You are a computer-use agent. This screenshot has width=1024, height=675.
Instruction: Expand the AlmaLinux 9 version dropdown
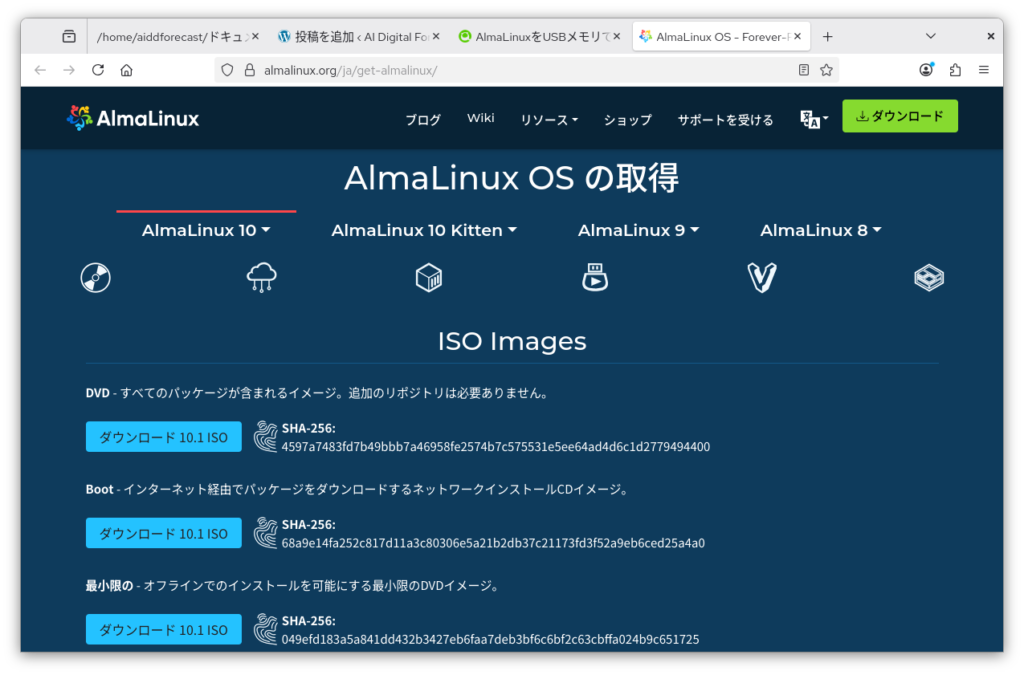[x=638, y=230]
